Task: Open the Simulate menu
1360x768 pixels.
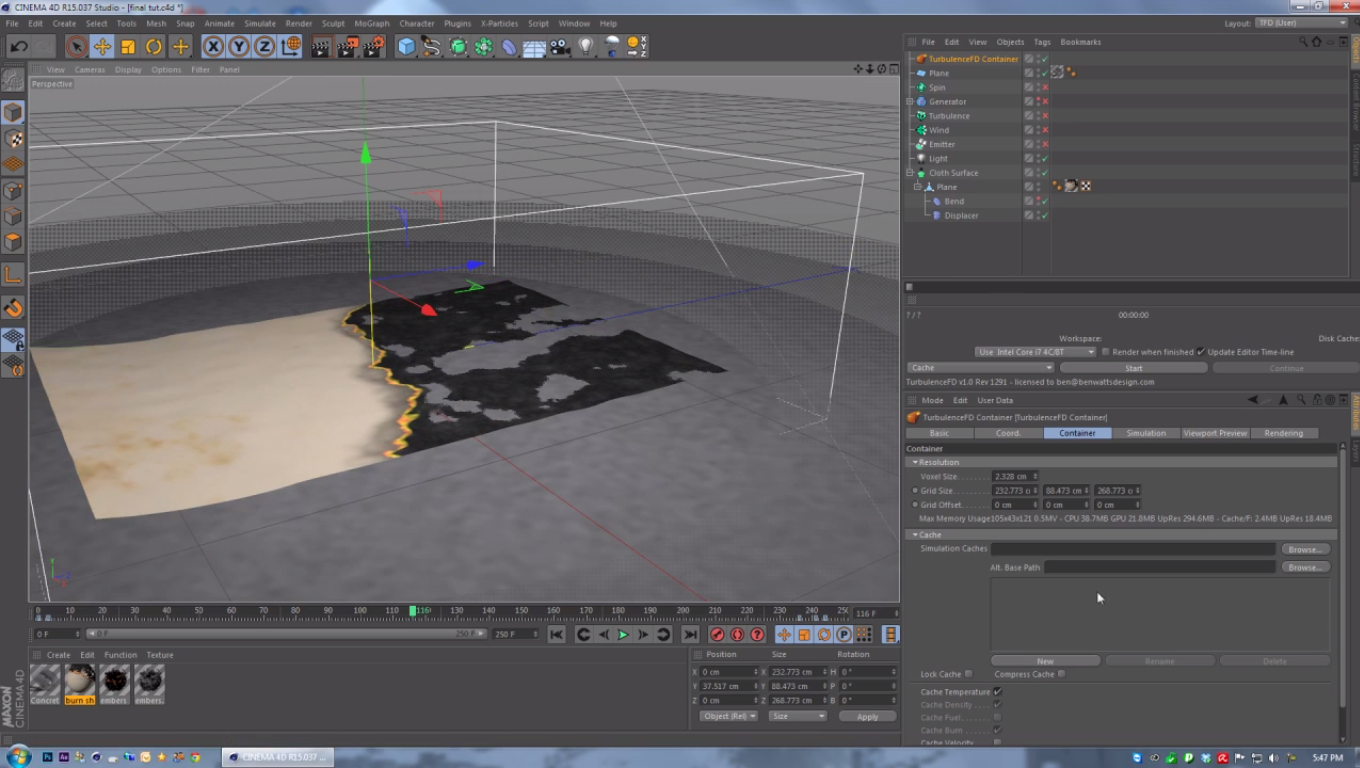Action: 260,23
